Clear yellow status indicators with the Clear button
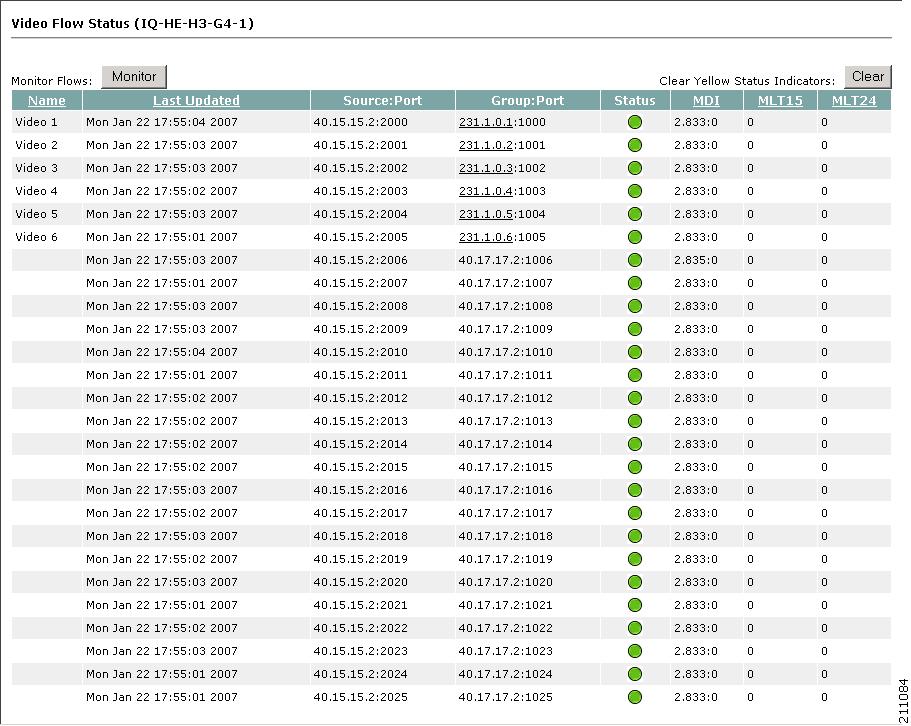This screenshot has width=911, height=726. pyautogui.click(x=868, y=76)
